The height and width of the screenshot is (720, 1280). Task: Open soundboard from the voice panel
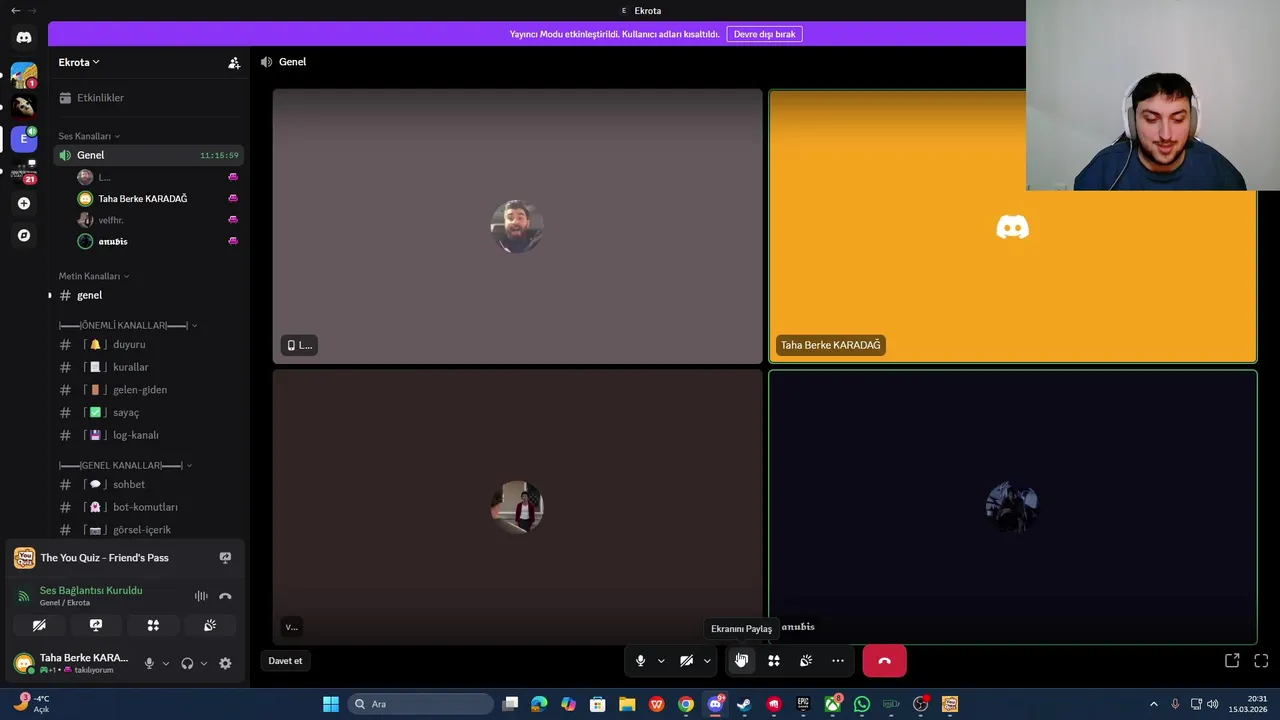click(210, 625)
